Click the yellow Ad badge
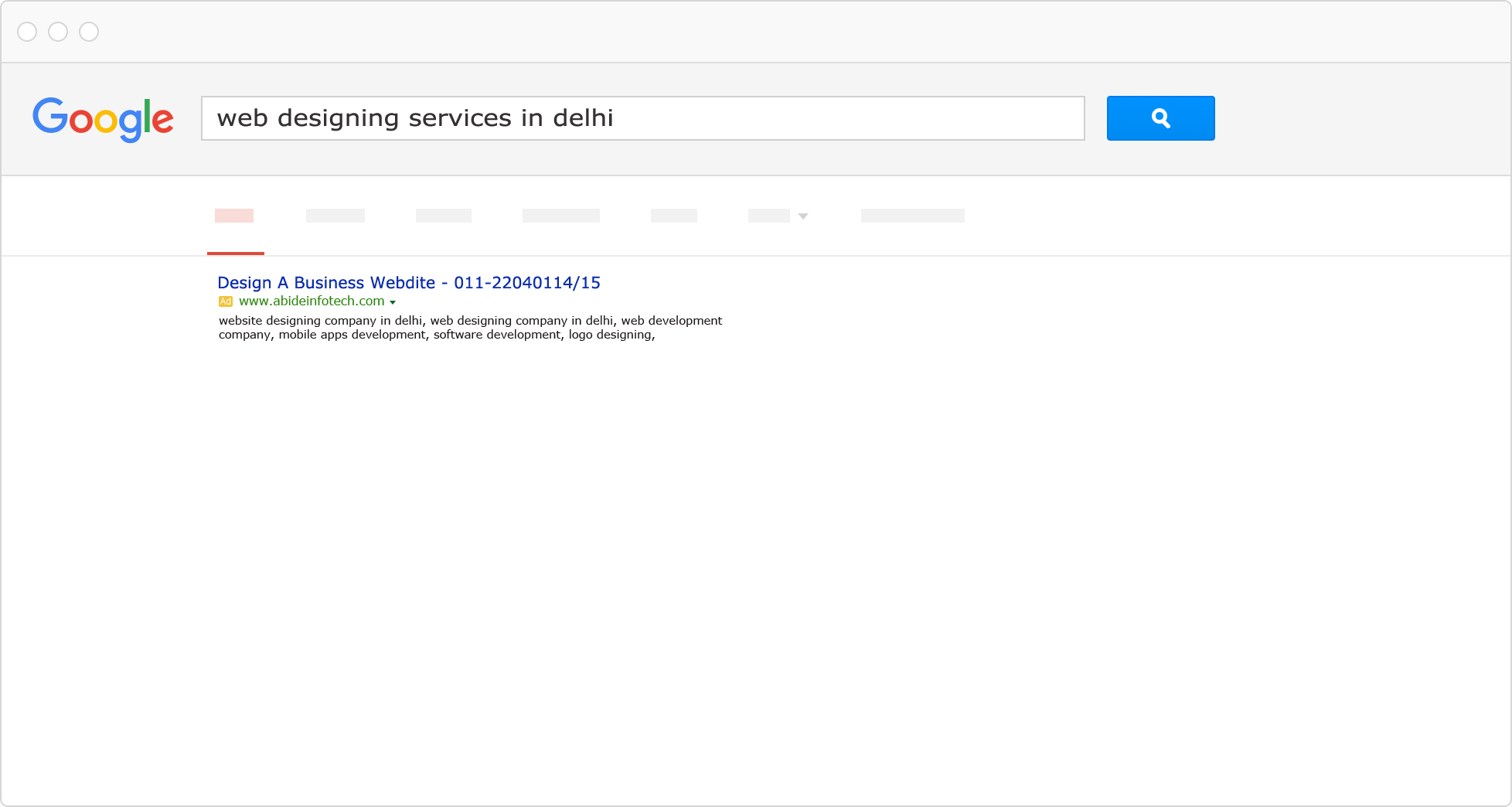1512x807 pixels. click(226, 301)
